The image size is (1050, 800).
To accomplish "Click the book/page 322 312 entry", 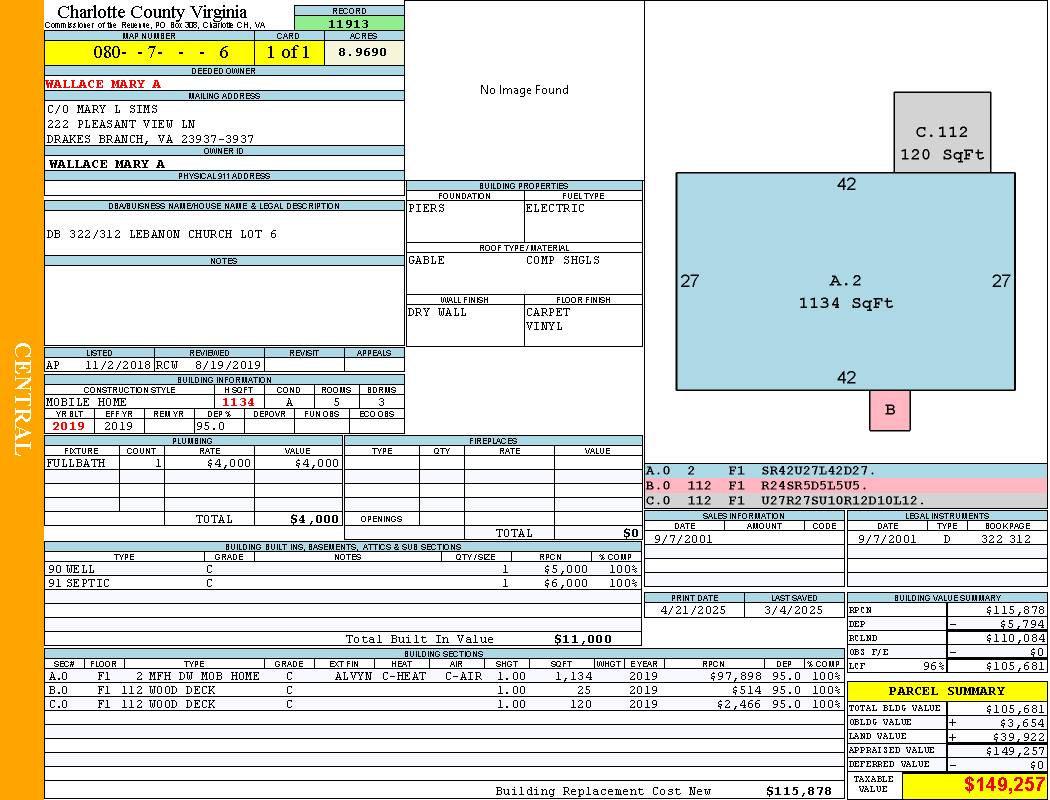I will point(1005,539).
